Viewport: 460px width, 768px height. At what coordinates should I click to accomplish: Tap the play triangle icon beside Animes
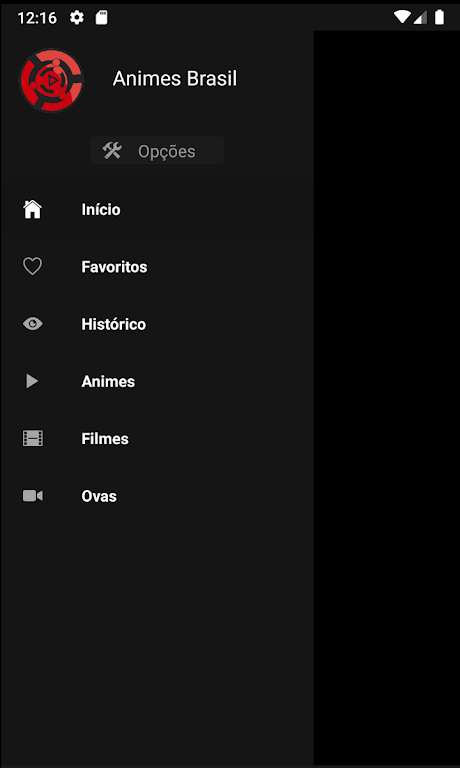click(x=32, y=381)
